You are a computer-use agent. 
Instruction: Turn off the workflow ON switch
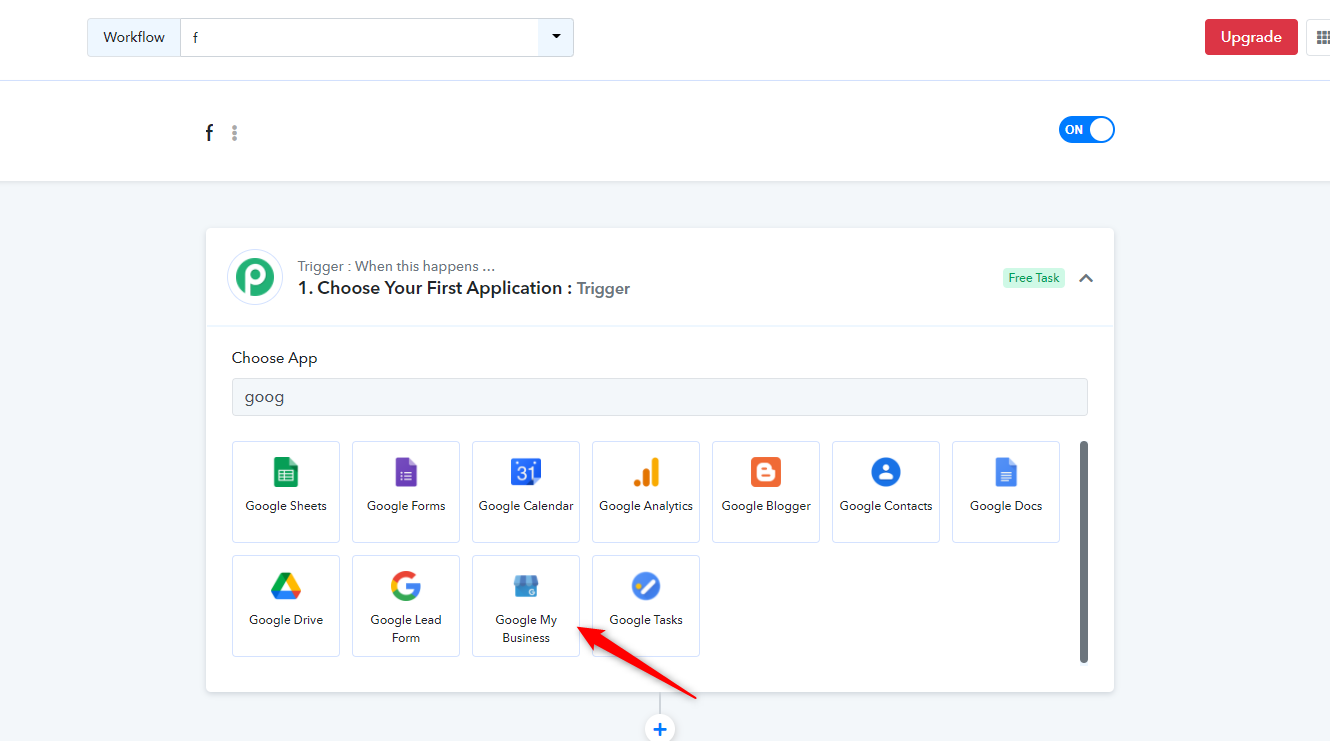[x=1086, y=130]
